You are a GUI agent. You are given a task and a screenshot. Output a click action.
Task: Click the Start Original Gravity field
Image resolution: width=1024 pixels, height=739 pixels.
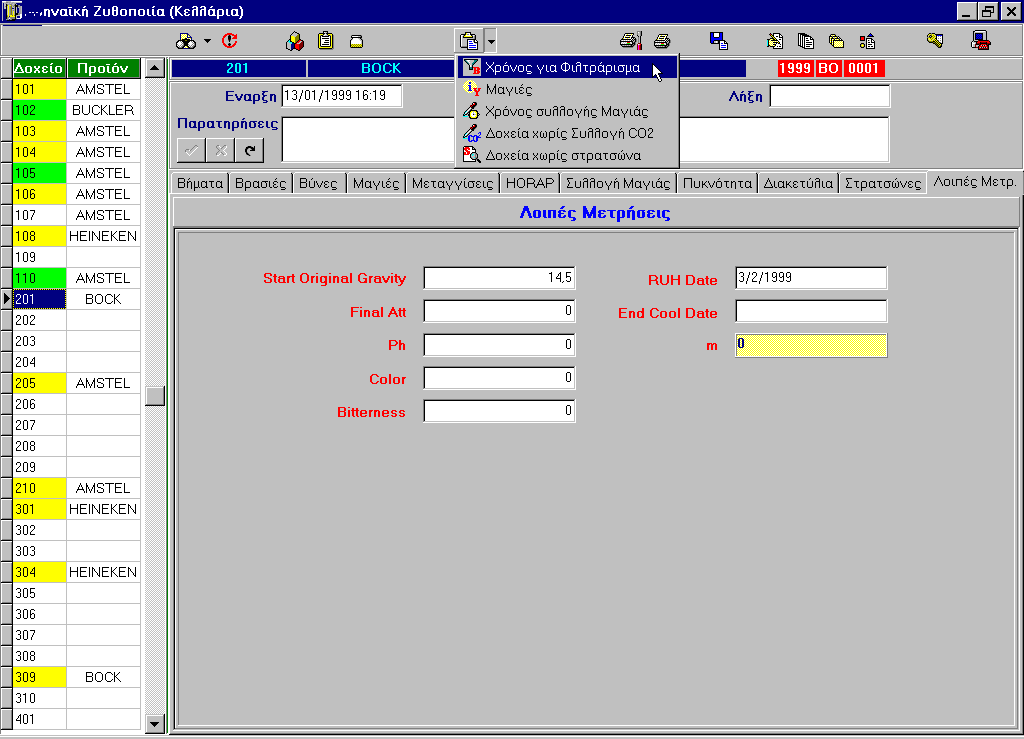[499, 278]
